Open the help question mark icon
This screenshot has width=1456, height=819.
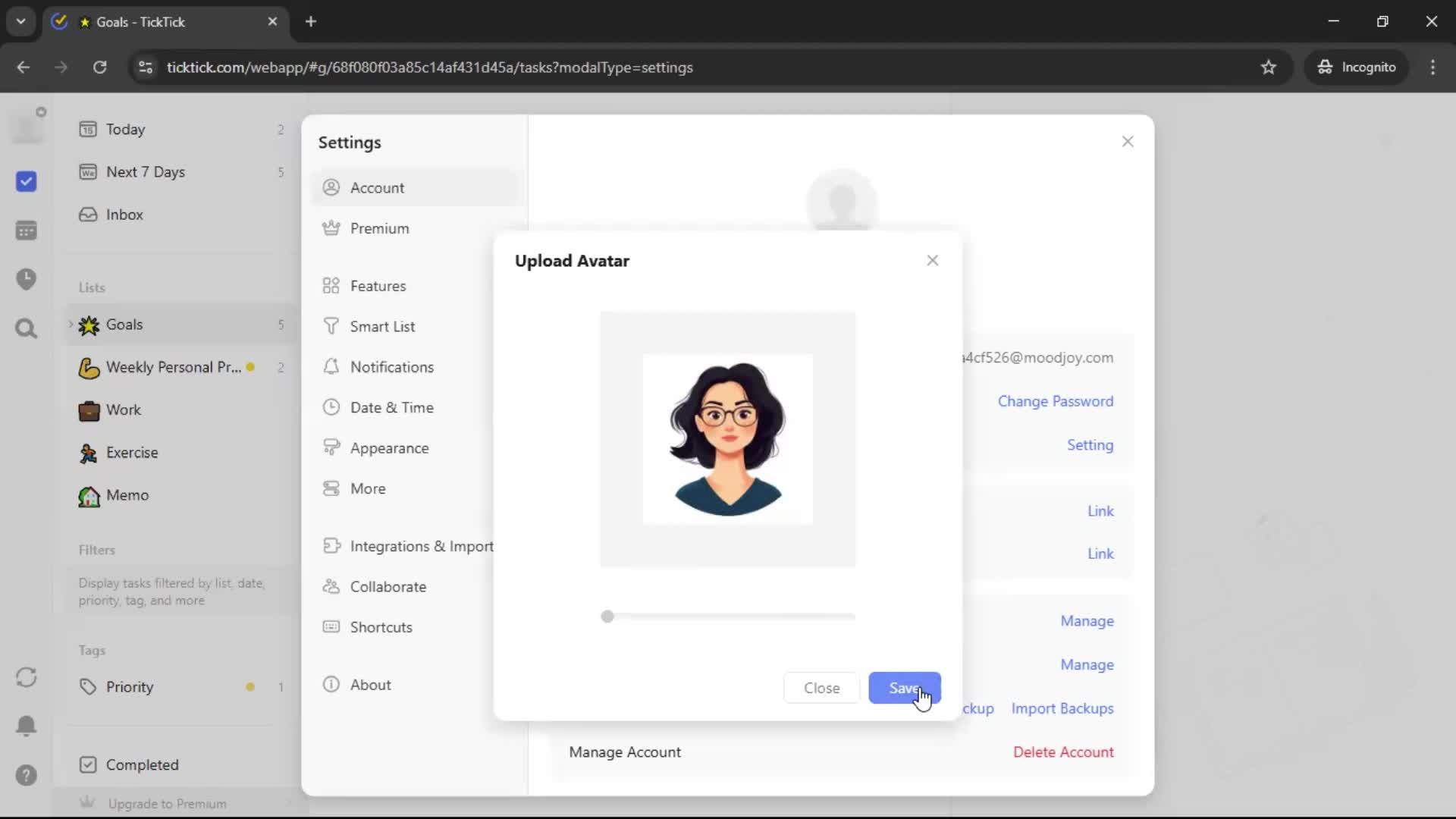click(x=26, y=775)
